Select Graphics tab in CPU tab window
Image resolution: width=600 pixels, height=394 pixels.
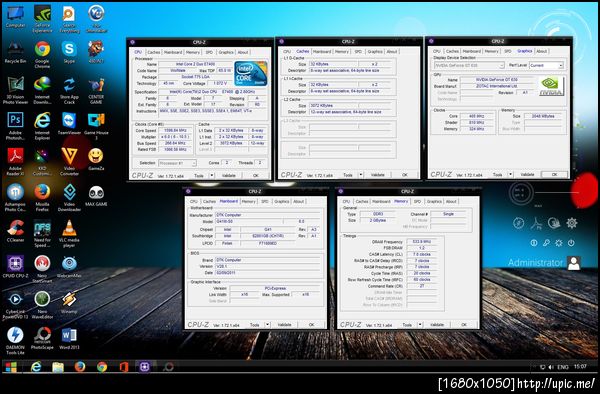click(226, 52)
